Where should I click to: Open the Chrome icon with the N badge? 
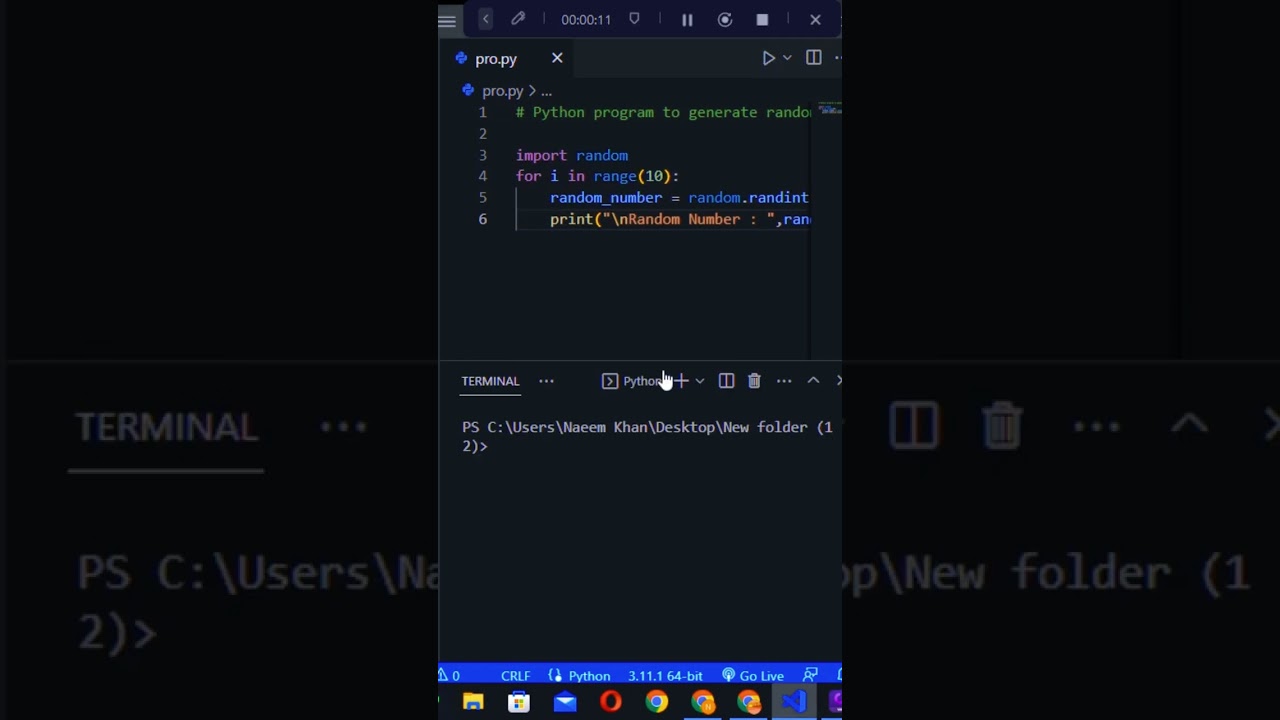click(x=703, y=702)
